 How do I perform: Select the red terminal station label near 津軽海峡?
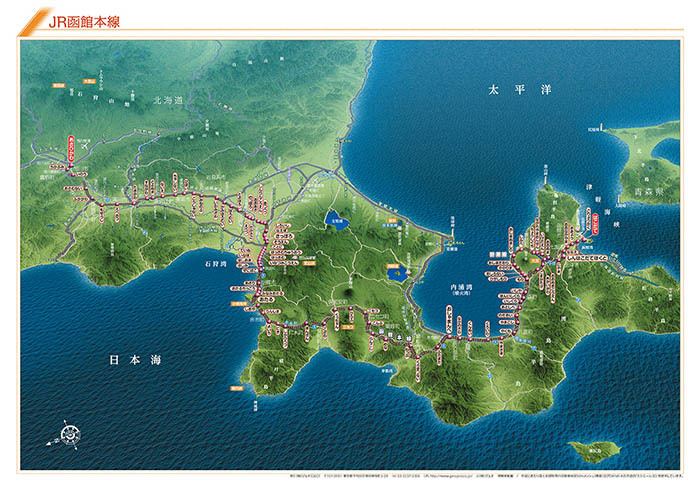click(x=596, y=224)
